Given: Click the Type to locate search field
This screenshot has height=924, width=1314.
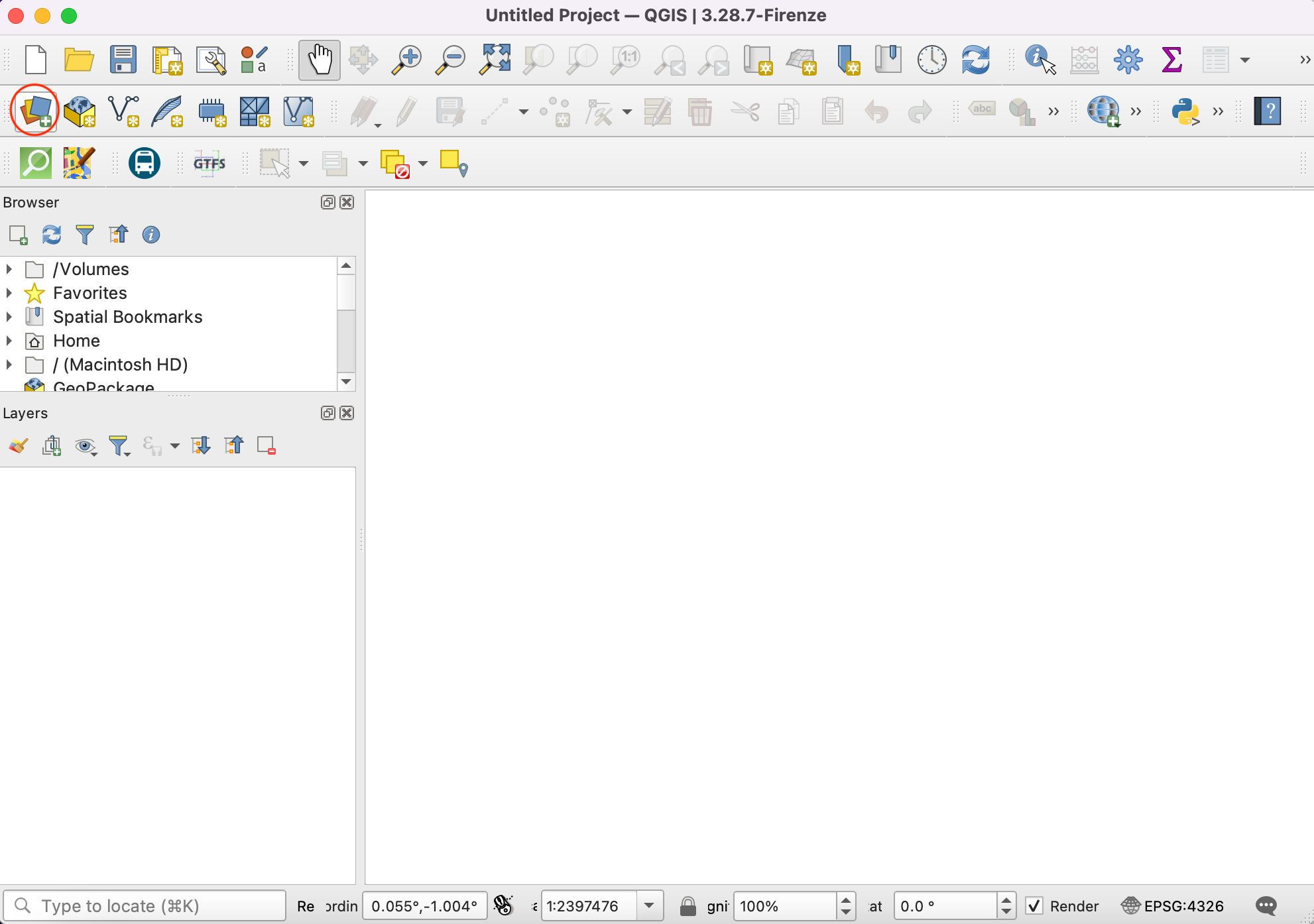Looking at the screenshot, I should (146, 905).
